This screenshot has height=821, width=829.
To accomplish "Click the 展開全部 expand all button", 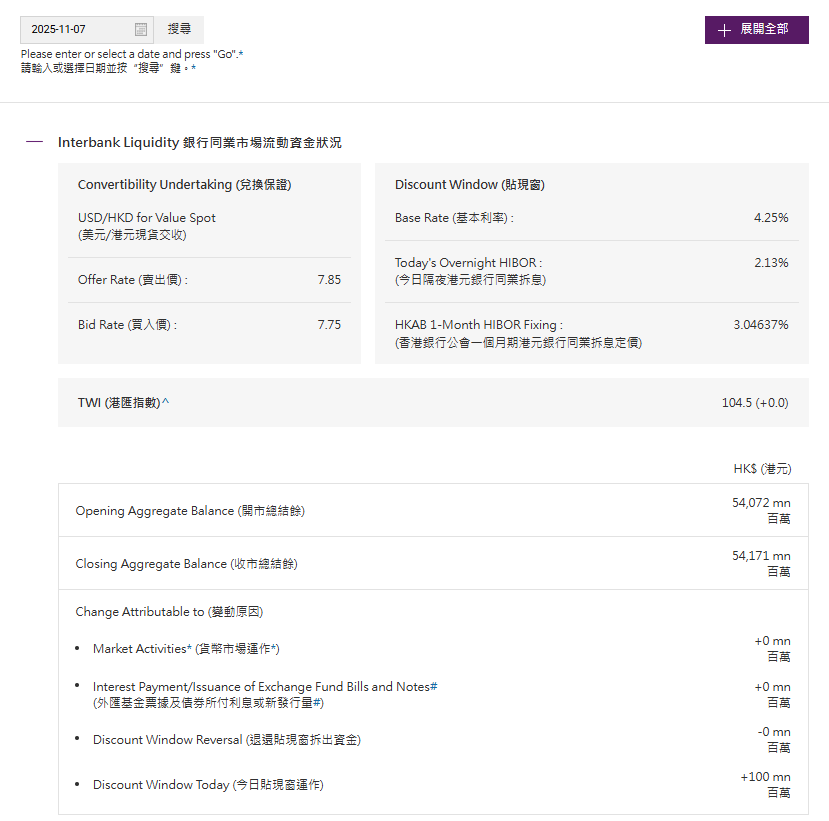I will [x=757, y=30].
